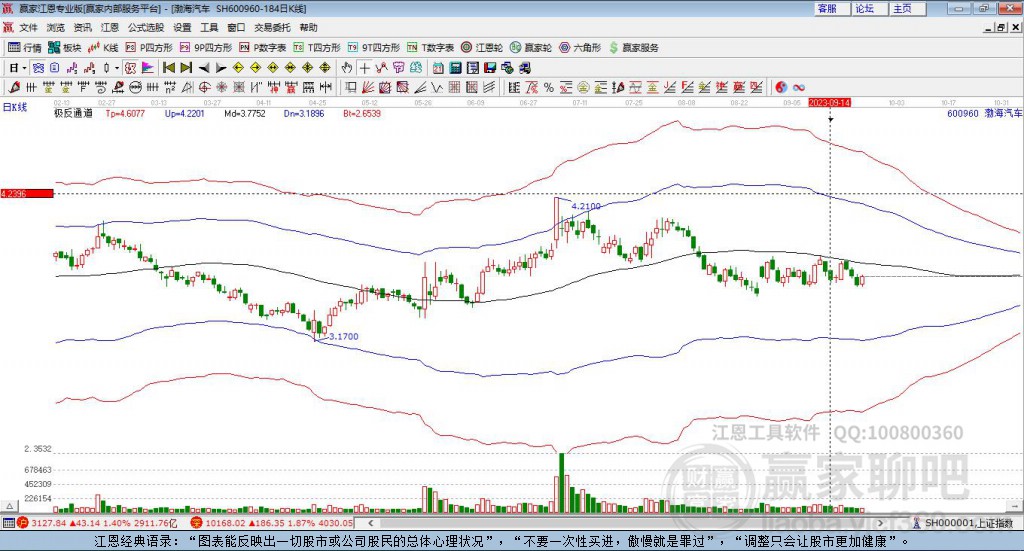Click the 主页 homepage button
The width and height of the screenshot is (1024, 551).
(x=908, y=8)
